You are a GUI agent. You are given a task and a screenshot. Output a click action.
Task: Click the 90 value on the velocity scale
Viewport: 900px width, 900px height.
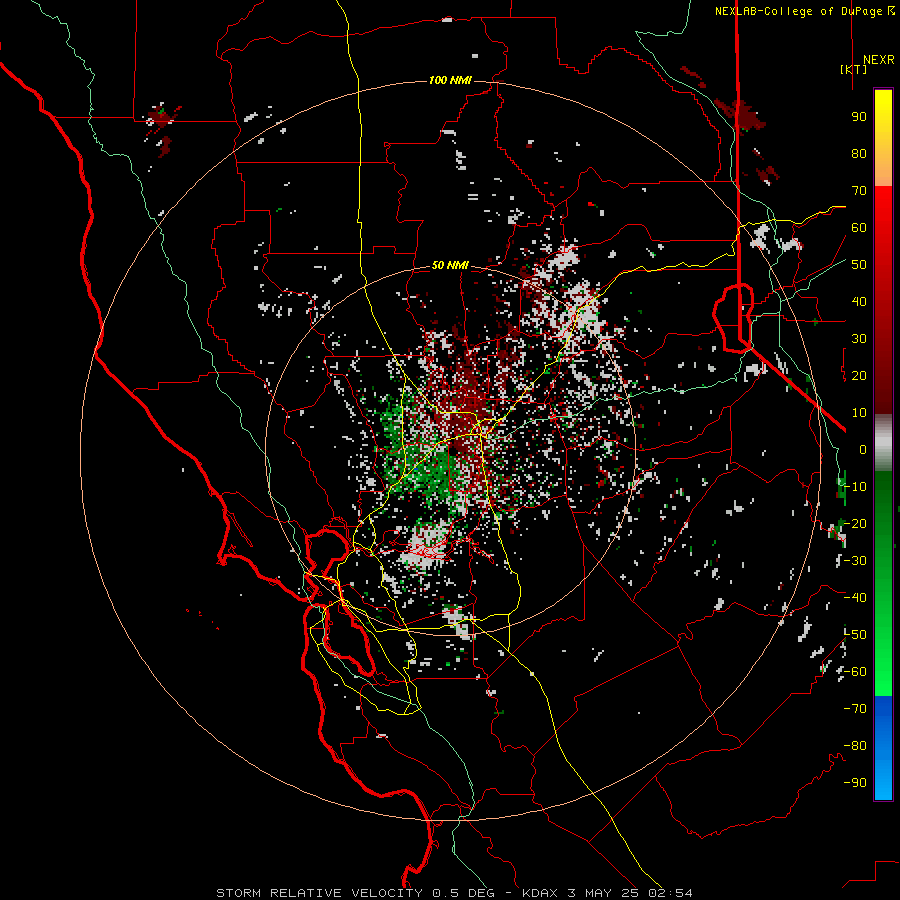tap(859, 117)
